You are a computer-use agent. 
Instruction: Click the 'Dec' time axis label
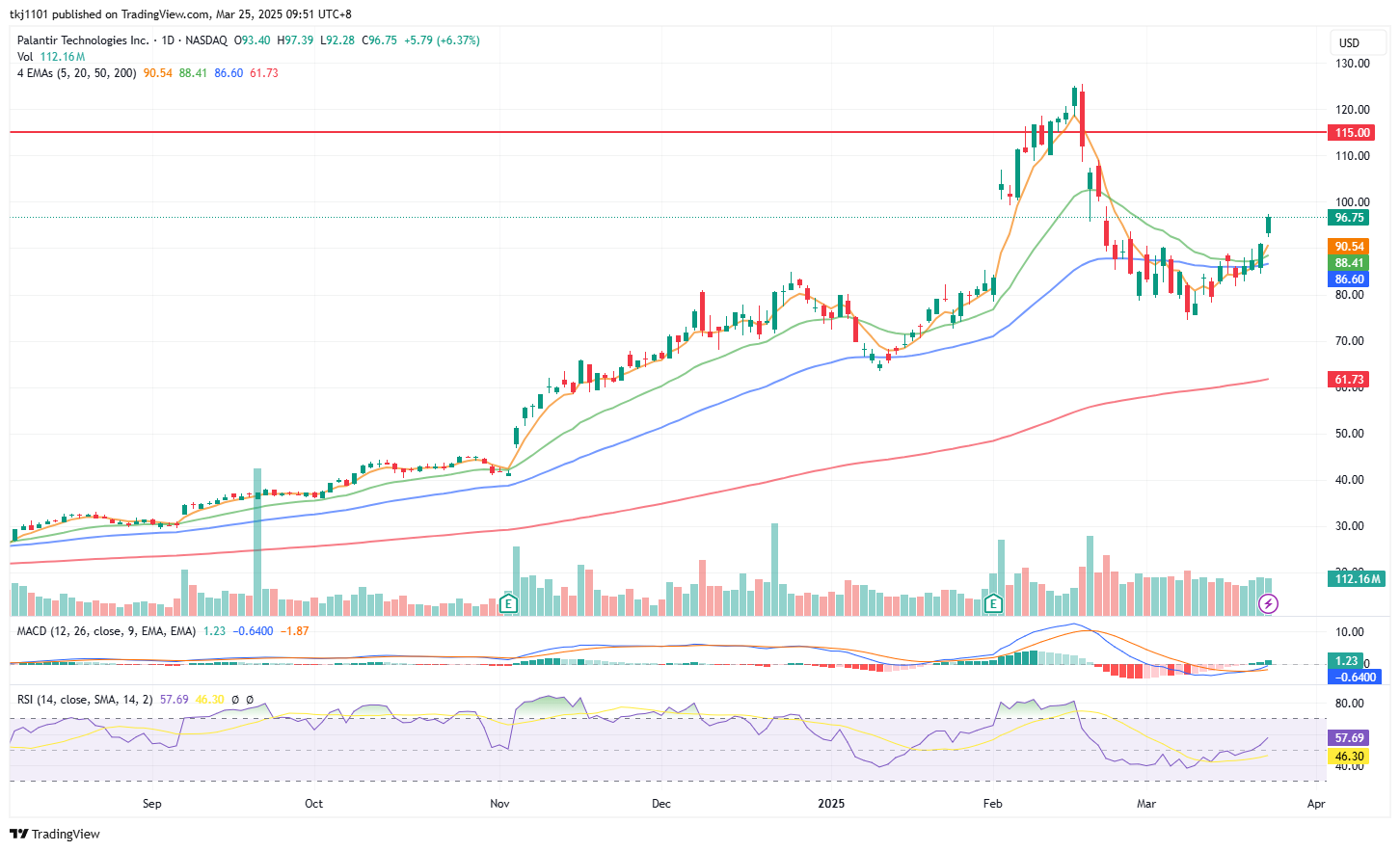(660, 804)
